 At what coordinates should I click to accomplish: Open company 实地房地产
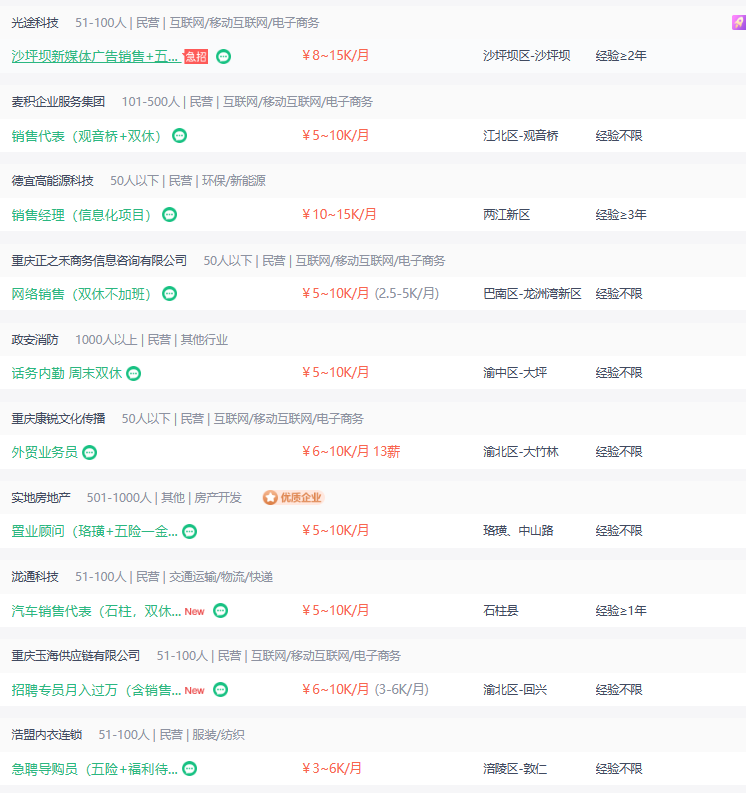pyautogui.click(x=41, y=498)
